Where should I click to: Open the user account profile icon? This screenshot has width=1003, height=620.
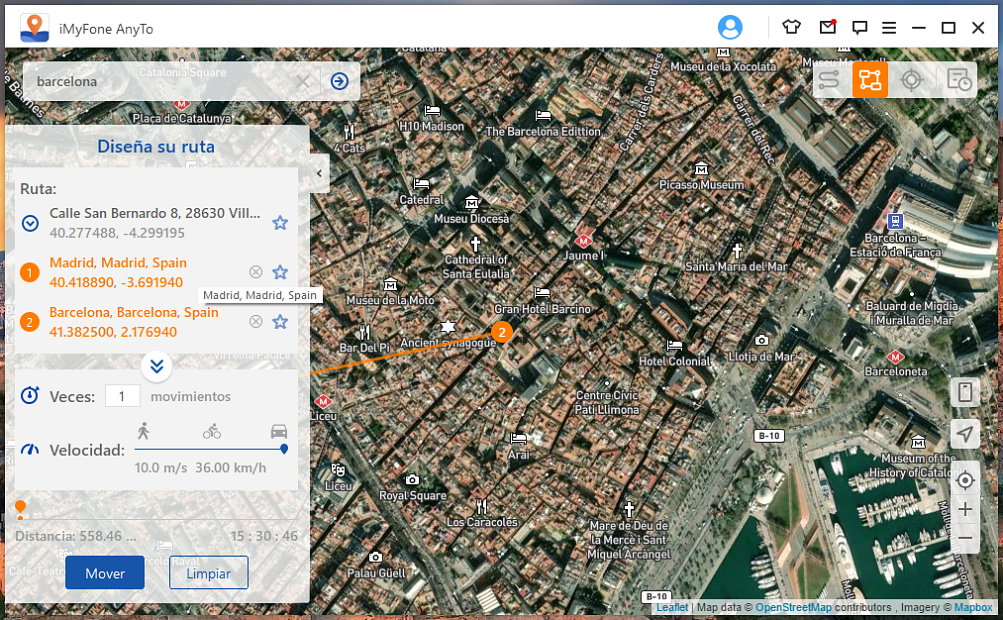click(730, 28)
